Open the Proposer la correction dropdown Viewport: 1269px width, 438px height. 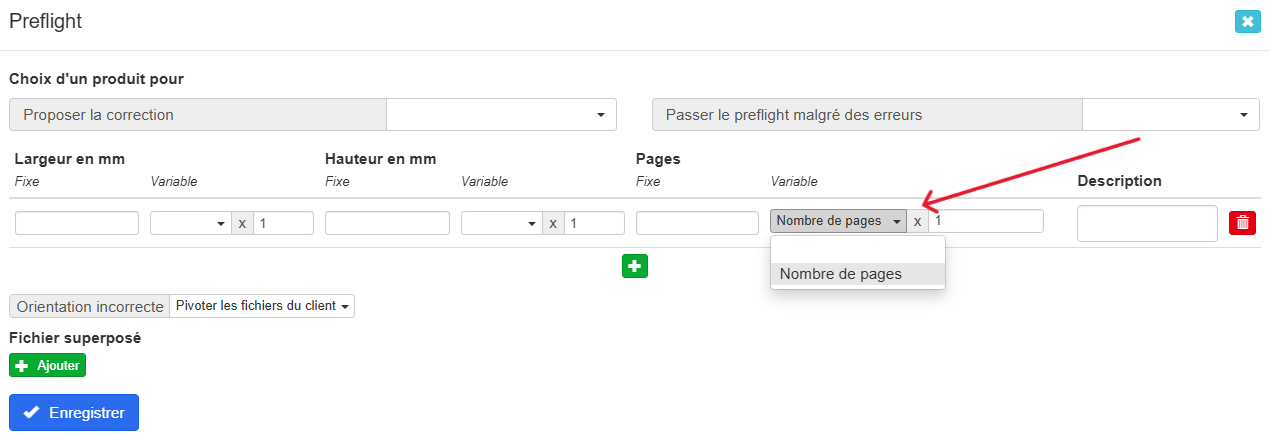[501, 115]
